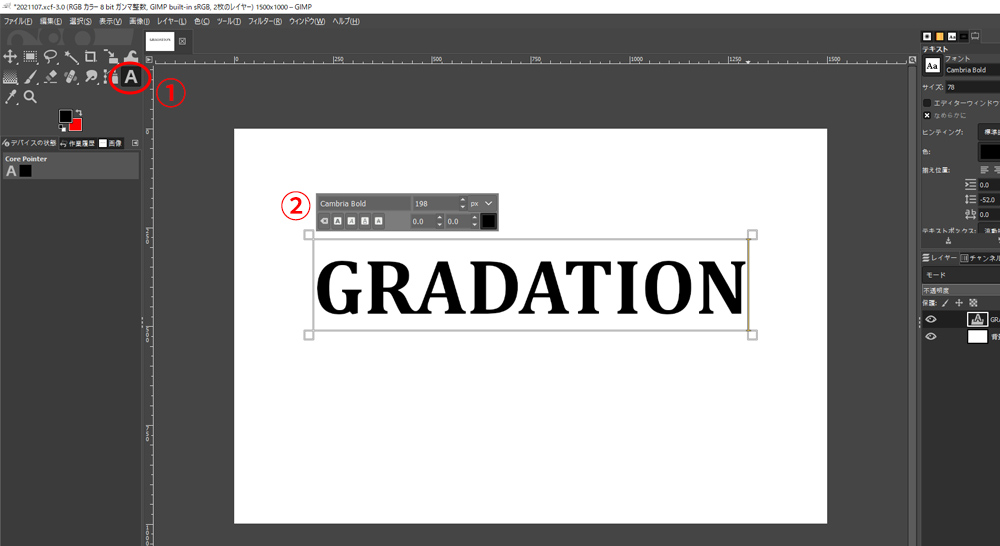Select the Smudge tool
Screen dimensions: 1000x546
pos(91,77)
